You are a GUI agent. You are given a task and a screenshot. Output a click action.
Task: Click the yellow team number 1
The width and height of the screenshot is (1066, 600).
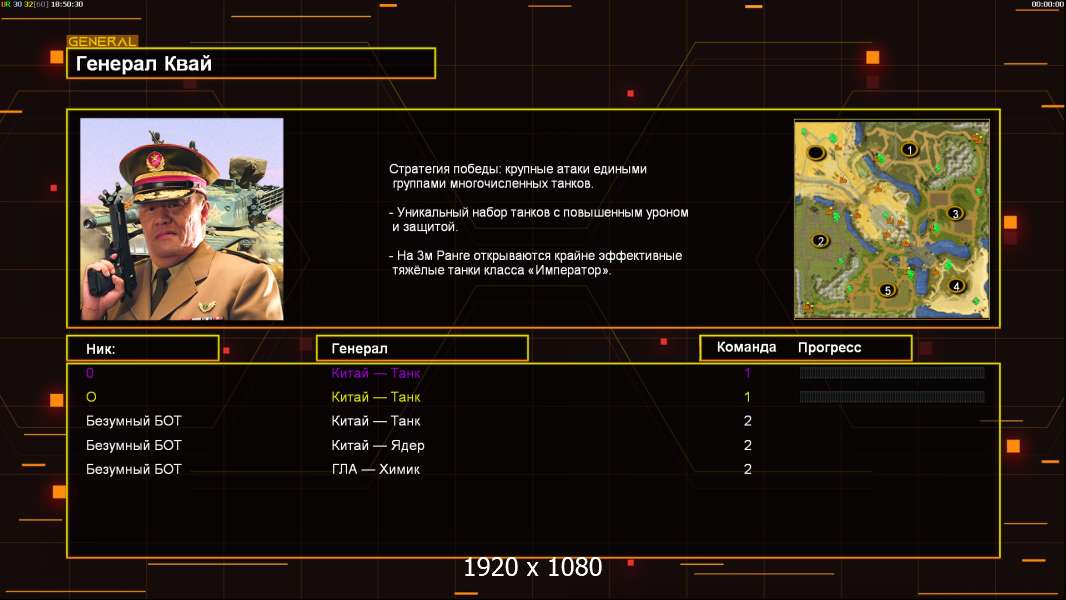(747, 397)
